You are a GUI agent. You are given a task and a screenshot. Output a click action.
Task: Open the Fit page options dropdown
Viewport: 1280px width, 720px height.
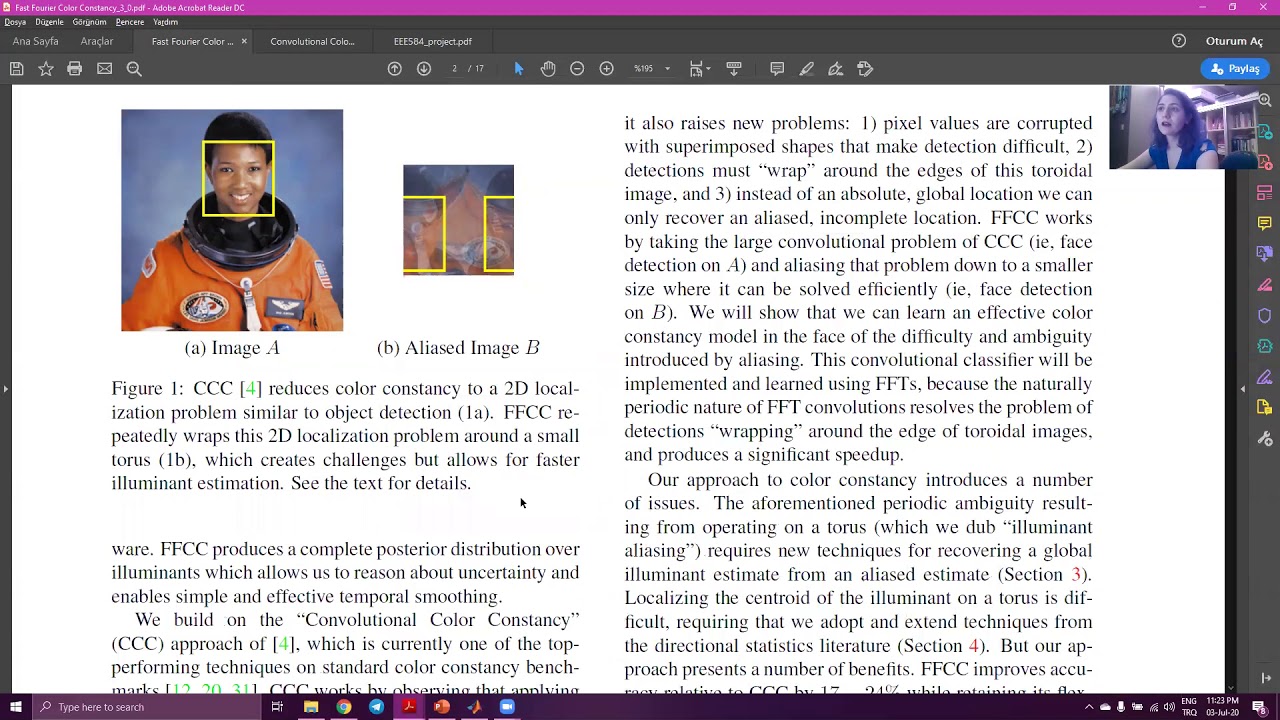tap(700, 69)
